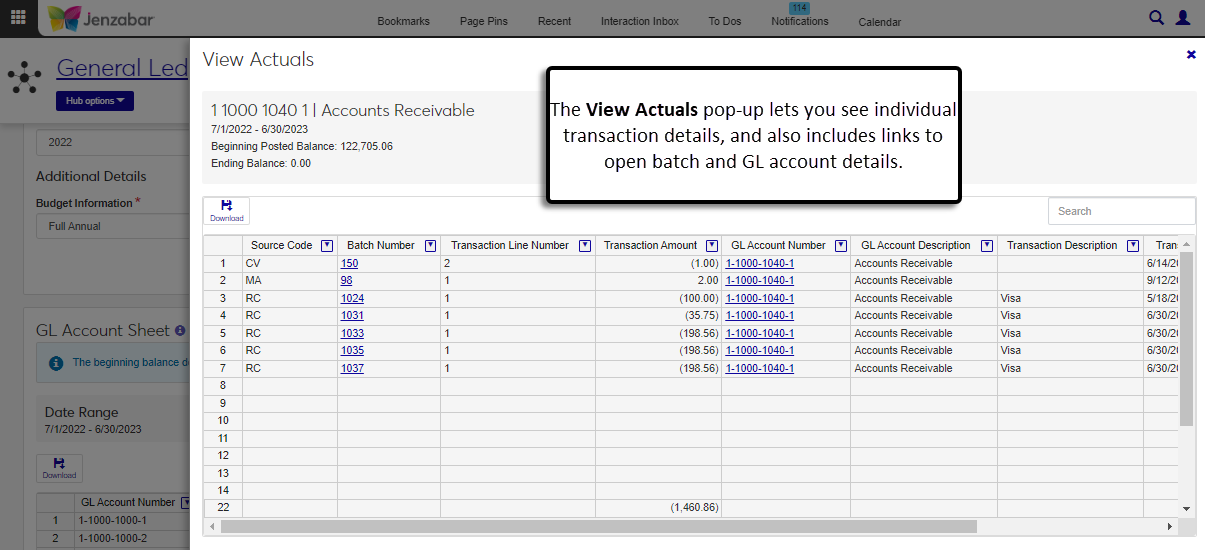
Task: Open the Batch Number column filter
Action: click(x=430, y=246)
